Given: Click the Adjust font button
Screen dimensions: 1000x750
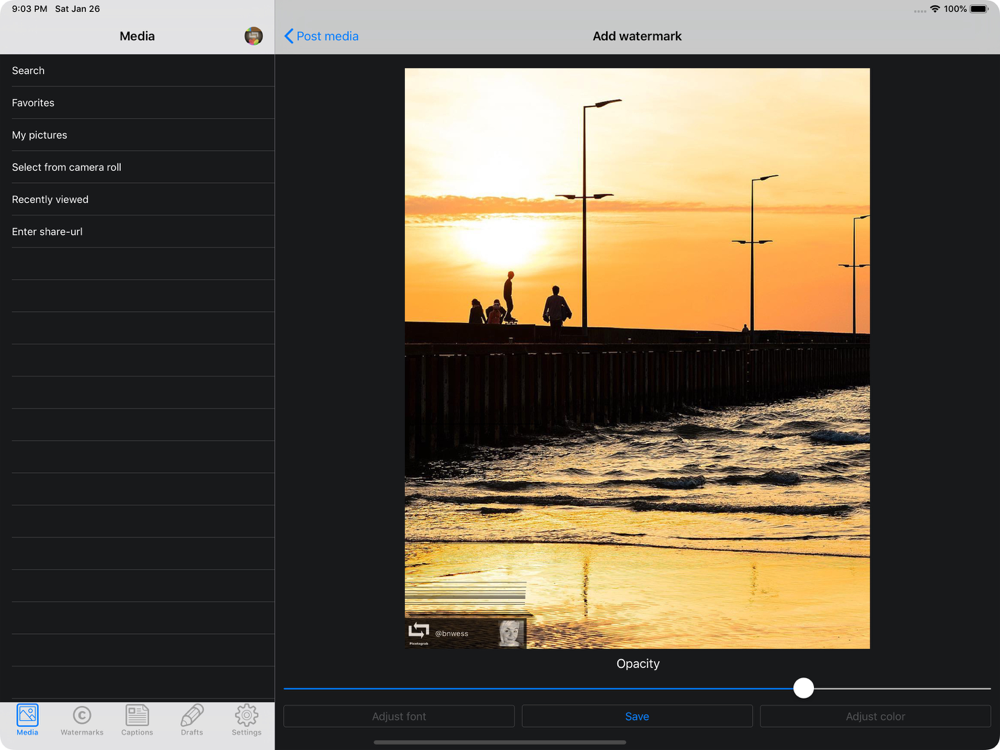Looking at the screenshot, I should 399,716.
